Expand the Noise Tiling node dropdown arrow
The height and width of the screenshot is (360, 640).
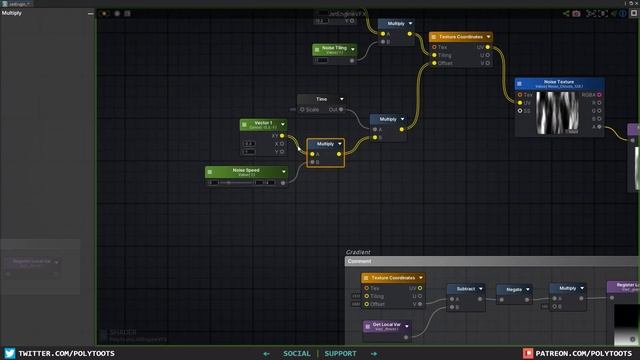tap(353, 50)
